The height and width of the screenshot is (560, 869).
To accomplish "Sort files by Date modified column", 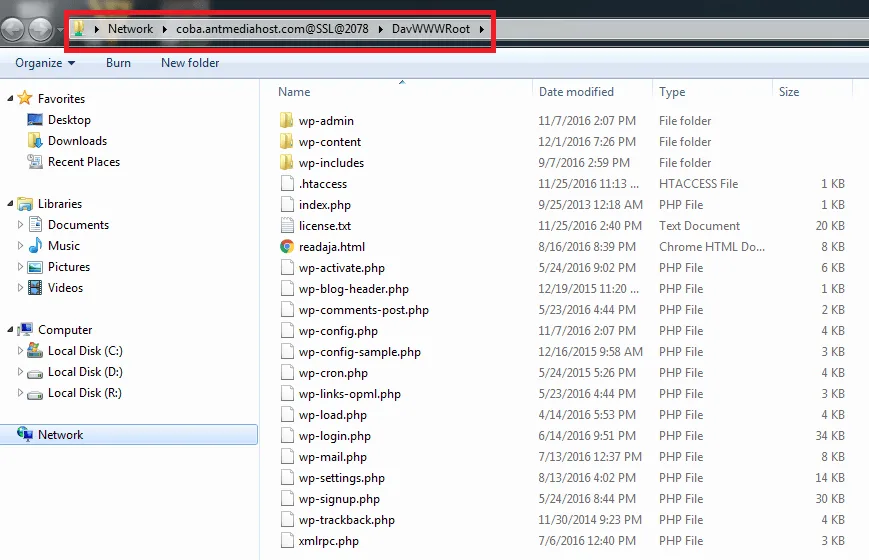I will pos(576,92).
